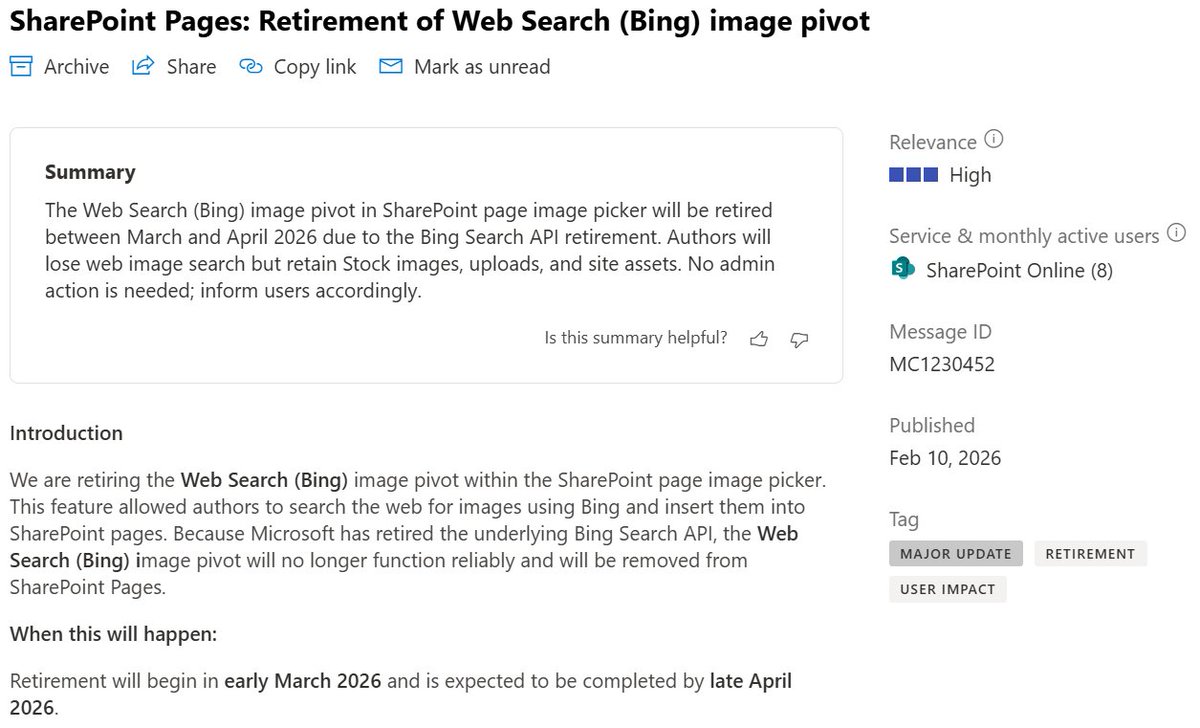This screenshot has width=1200, height=728.
Task: Open the Relevance info icon
Action: tap(993, 140)
